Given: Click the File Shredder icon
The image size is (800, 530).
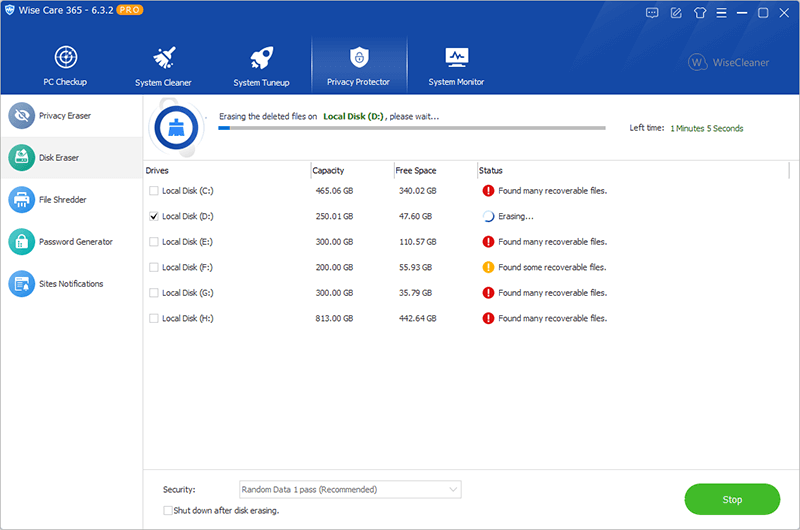Looking at the screenshot, I should pyautogui.click(x=21, y=199).
